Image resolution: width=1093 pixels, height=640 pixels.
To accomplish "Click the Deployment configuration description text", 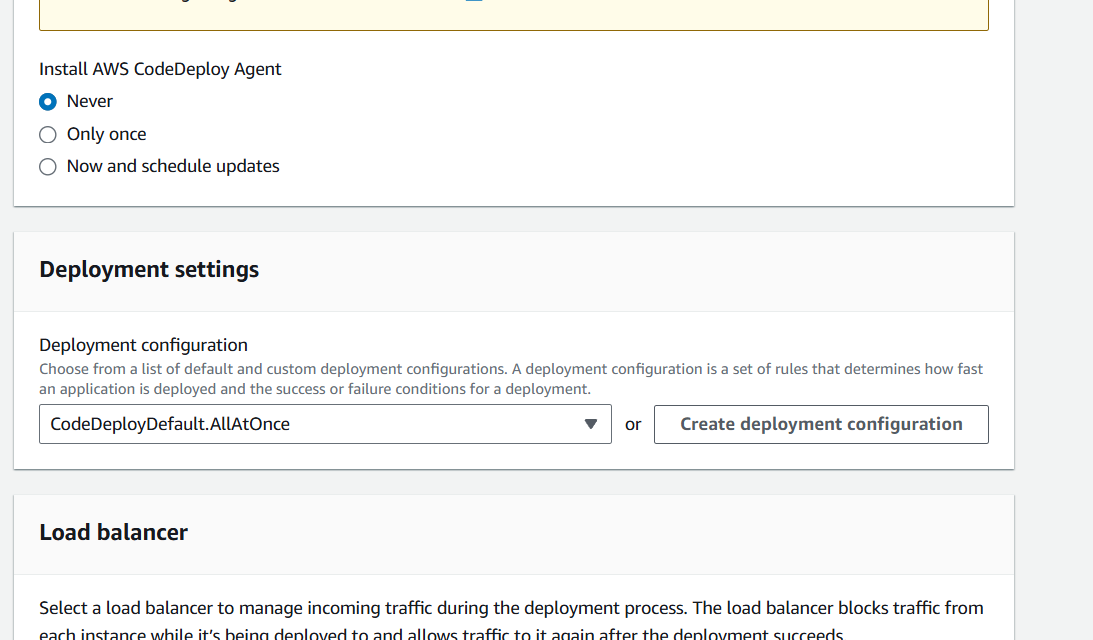I will click(511, 379).
